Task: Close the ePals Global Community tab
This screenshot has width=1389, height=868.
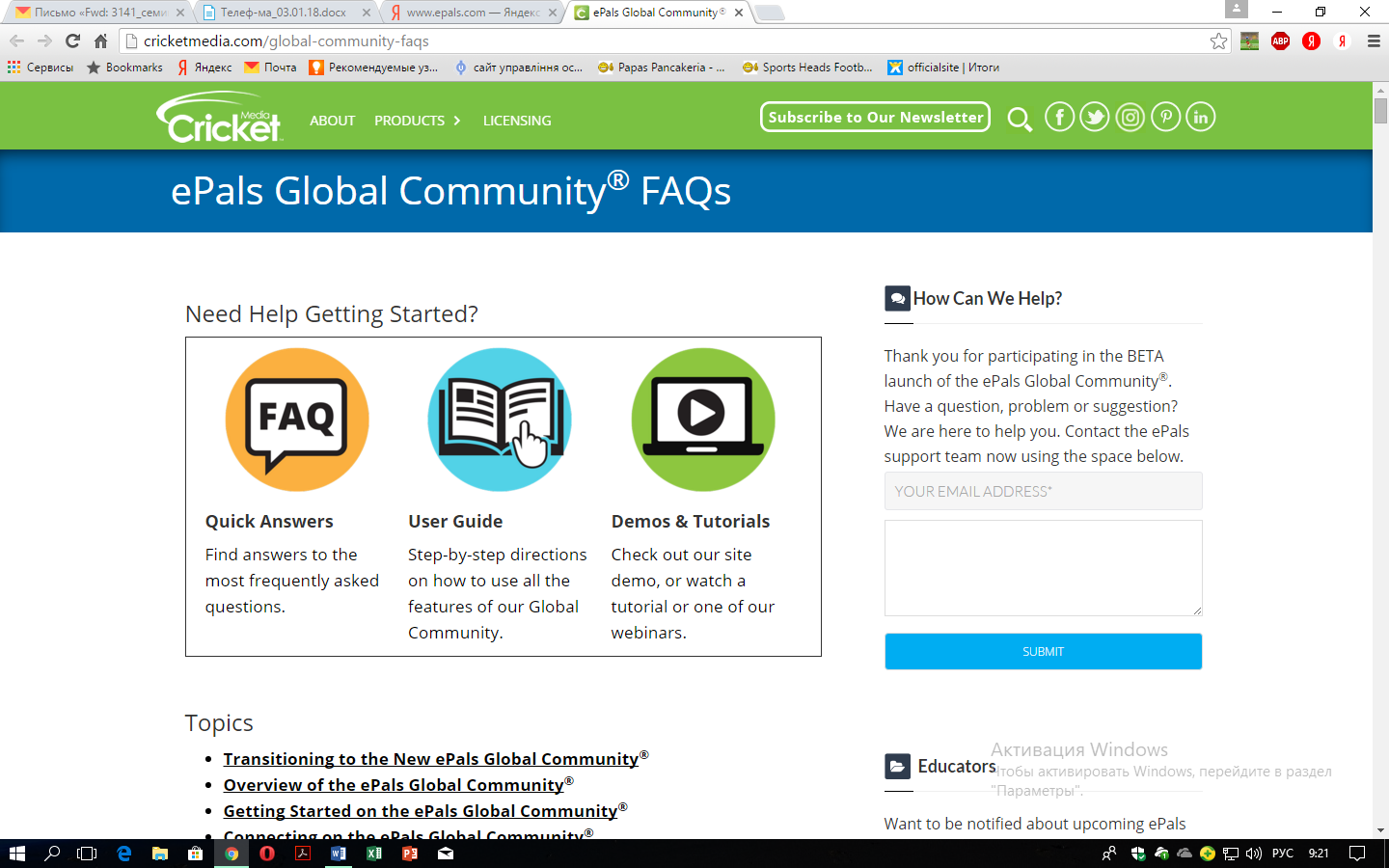Action: [x=739, y=13]
